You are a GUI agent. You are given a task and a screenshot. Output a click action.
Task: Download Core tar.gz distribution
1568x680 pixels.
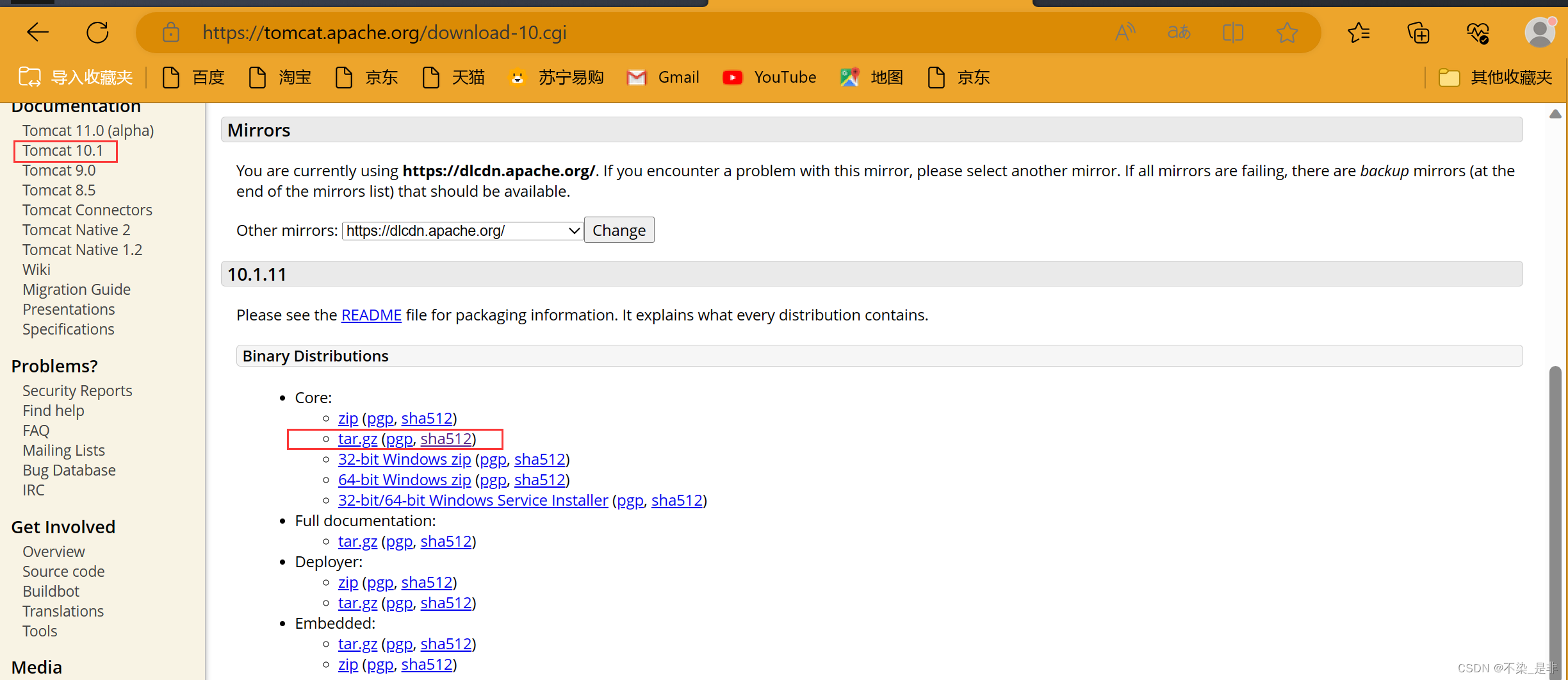[357, 439]
